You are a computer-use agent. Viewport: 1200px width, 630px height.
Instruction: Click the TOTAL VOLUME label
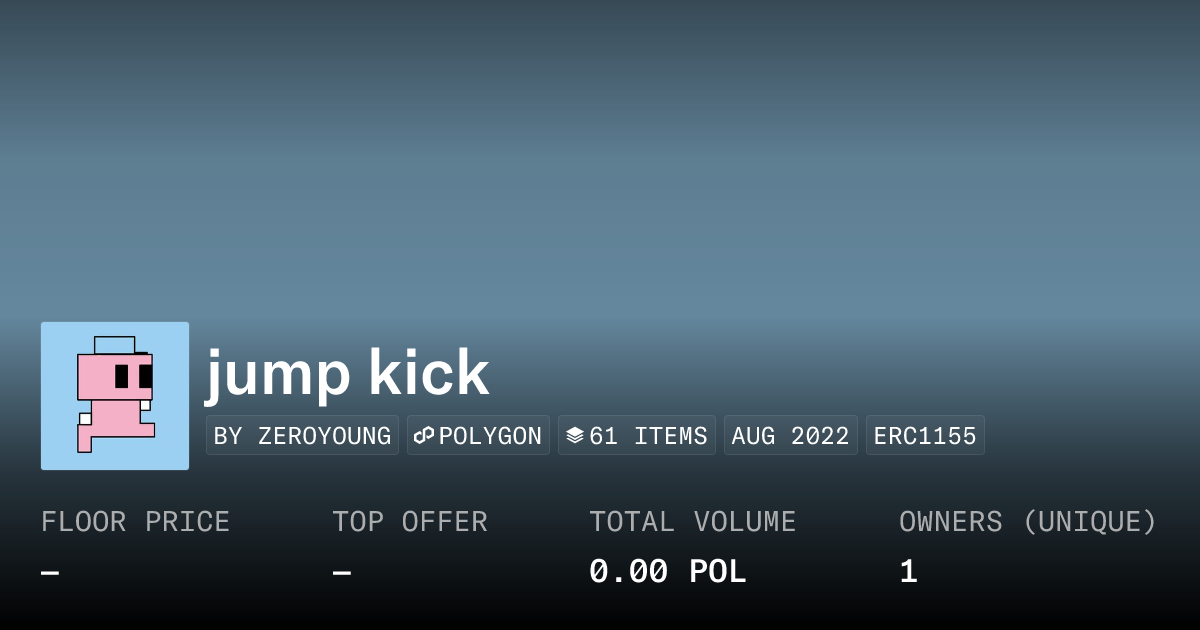tap(692, 522)
